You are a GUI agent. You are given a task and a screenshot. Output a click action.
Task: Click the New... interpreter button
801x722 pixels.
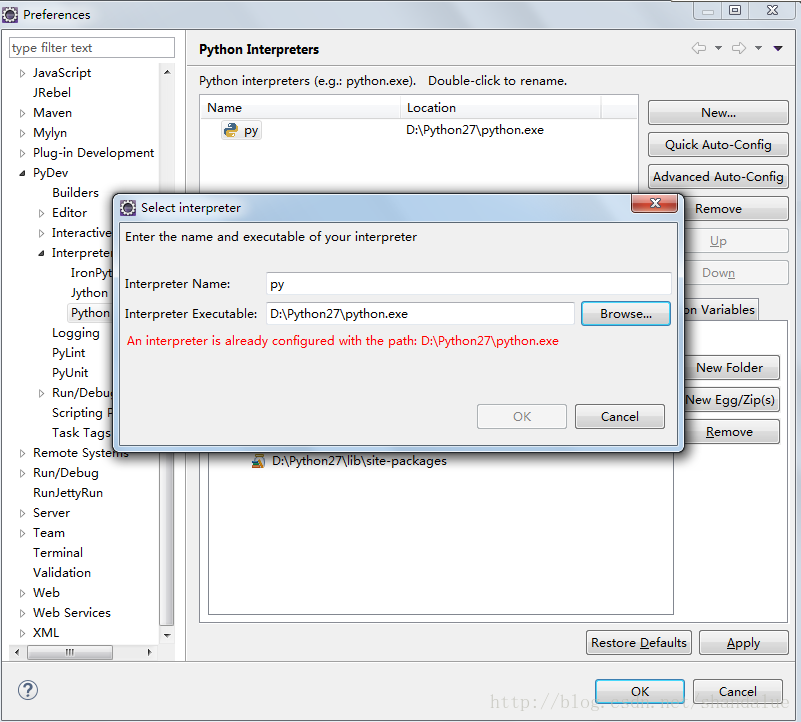718,112
